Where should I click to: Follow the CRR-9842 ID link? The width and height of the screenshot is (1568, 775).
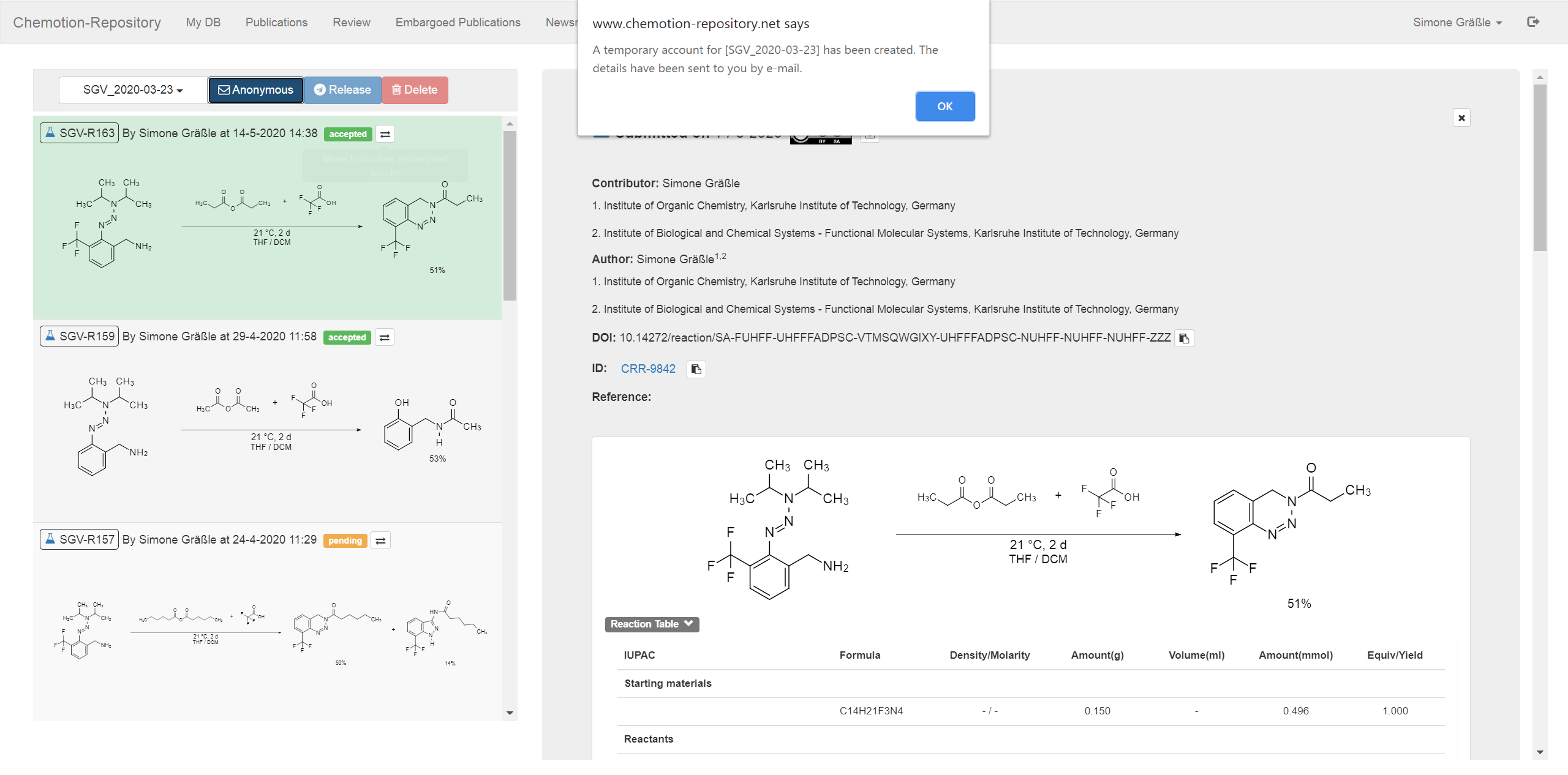click(648, 369)
